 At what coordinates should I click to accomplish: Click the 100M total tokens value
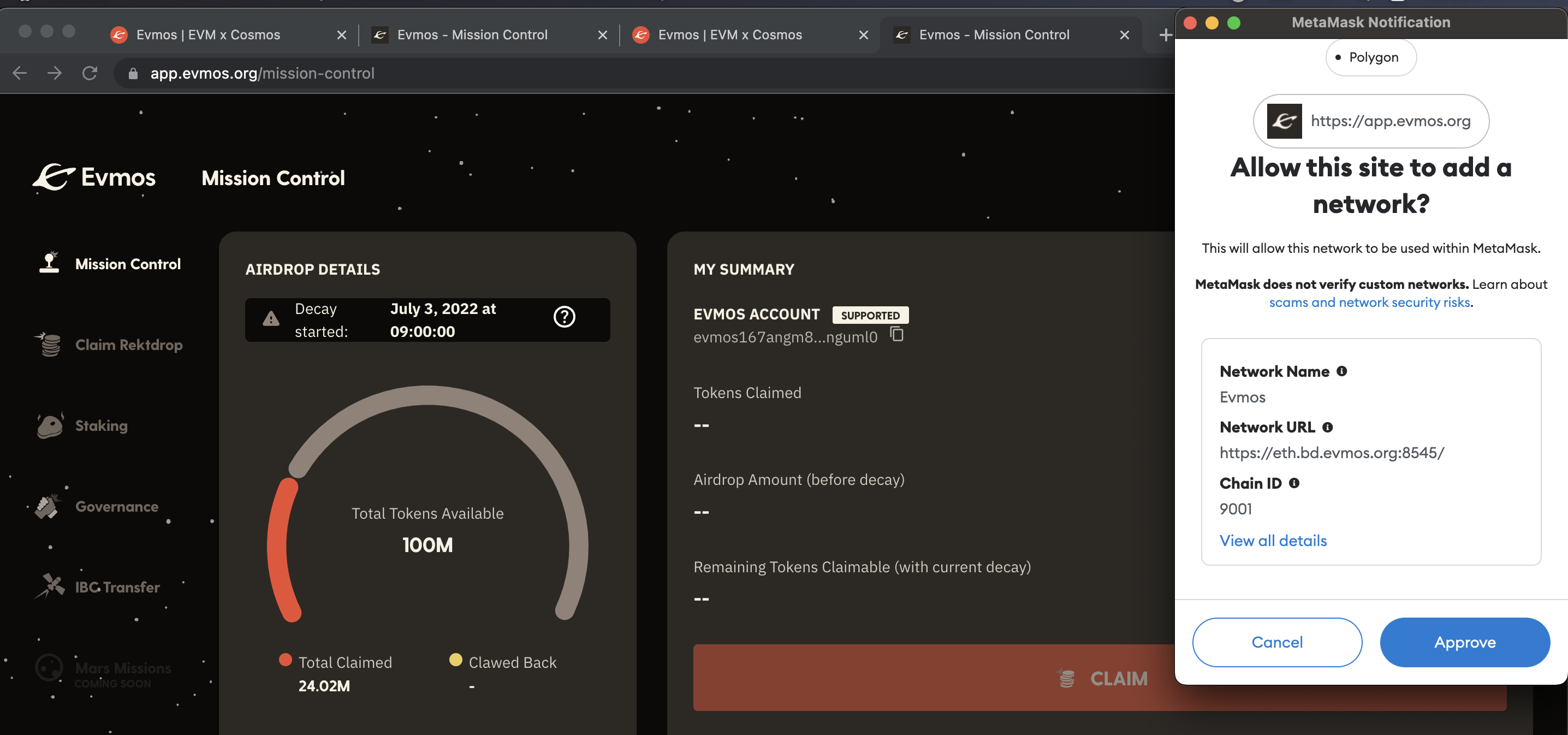pos(427,544)
